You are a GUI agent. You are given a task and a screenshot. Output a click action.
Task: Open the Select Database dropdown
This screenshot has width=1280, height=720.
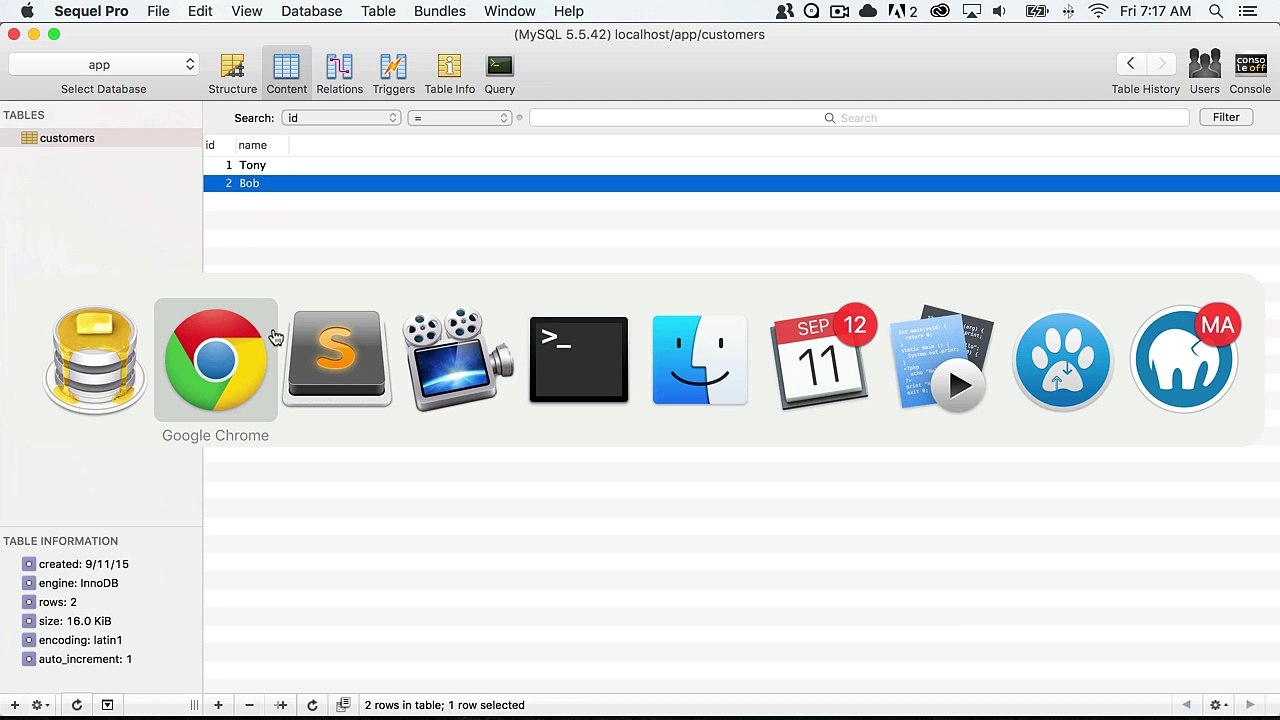[x=104, y=64]
